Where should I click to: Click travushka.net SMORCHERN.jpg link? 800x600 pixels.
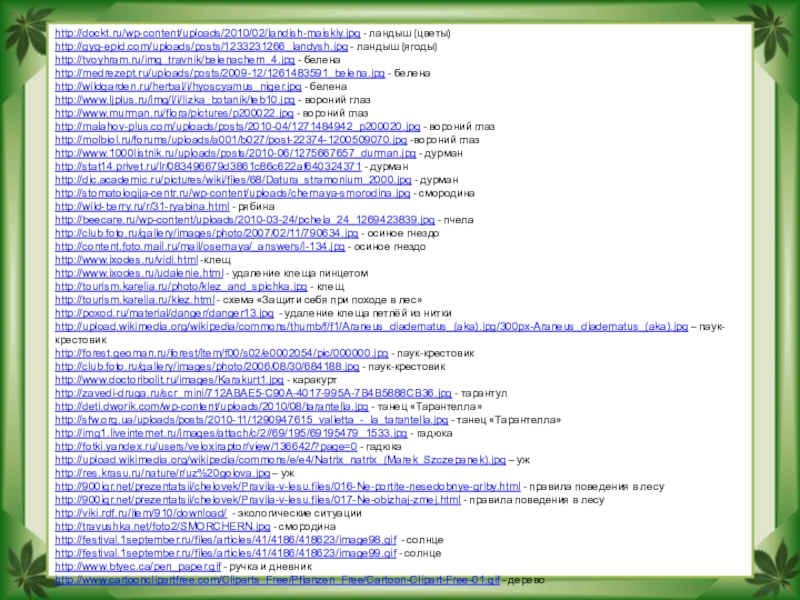point(162,526)
